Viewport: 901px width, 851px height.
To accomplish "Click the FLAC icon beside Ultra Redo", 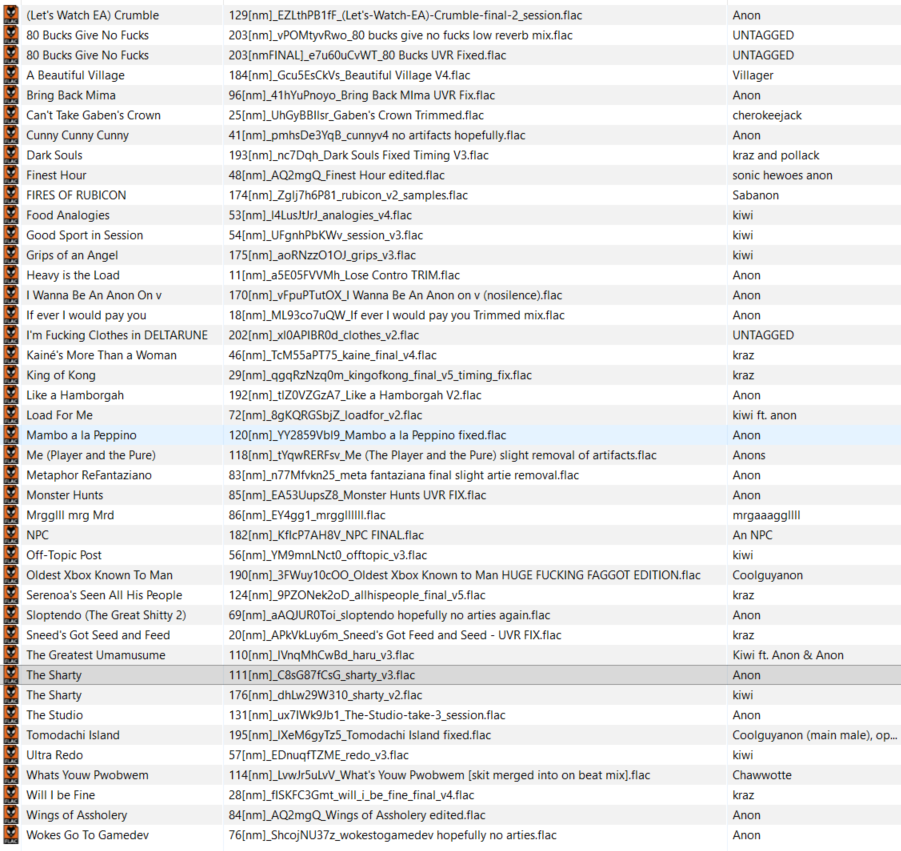I will 11,755.
